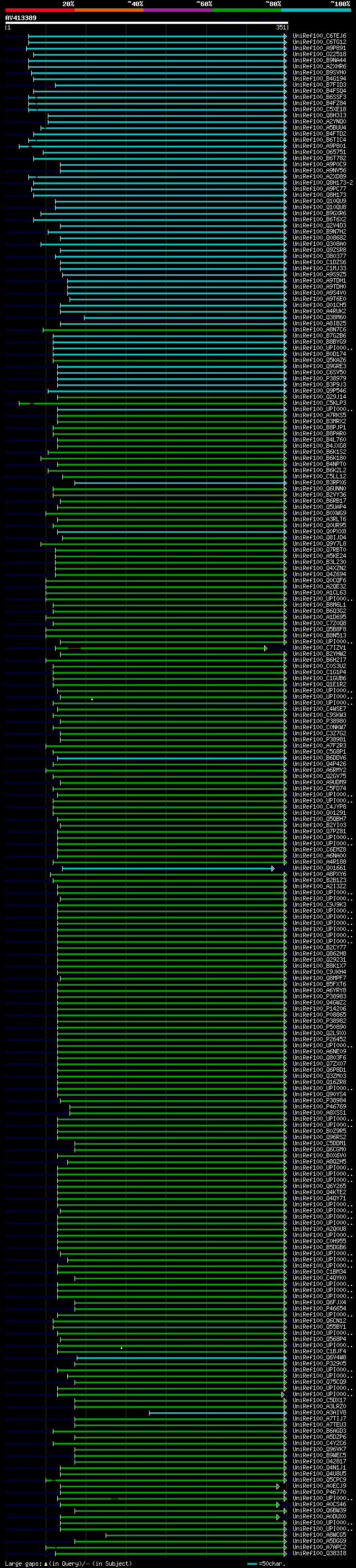The image size is (356, 1568).
Task: Select the UniRef100_Q10QU9 label
Action: click(x=319, y=201)
